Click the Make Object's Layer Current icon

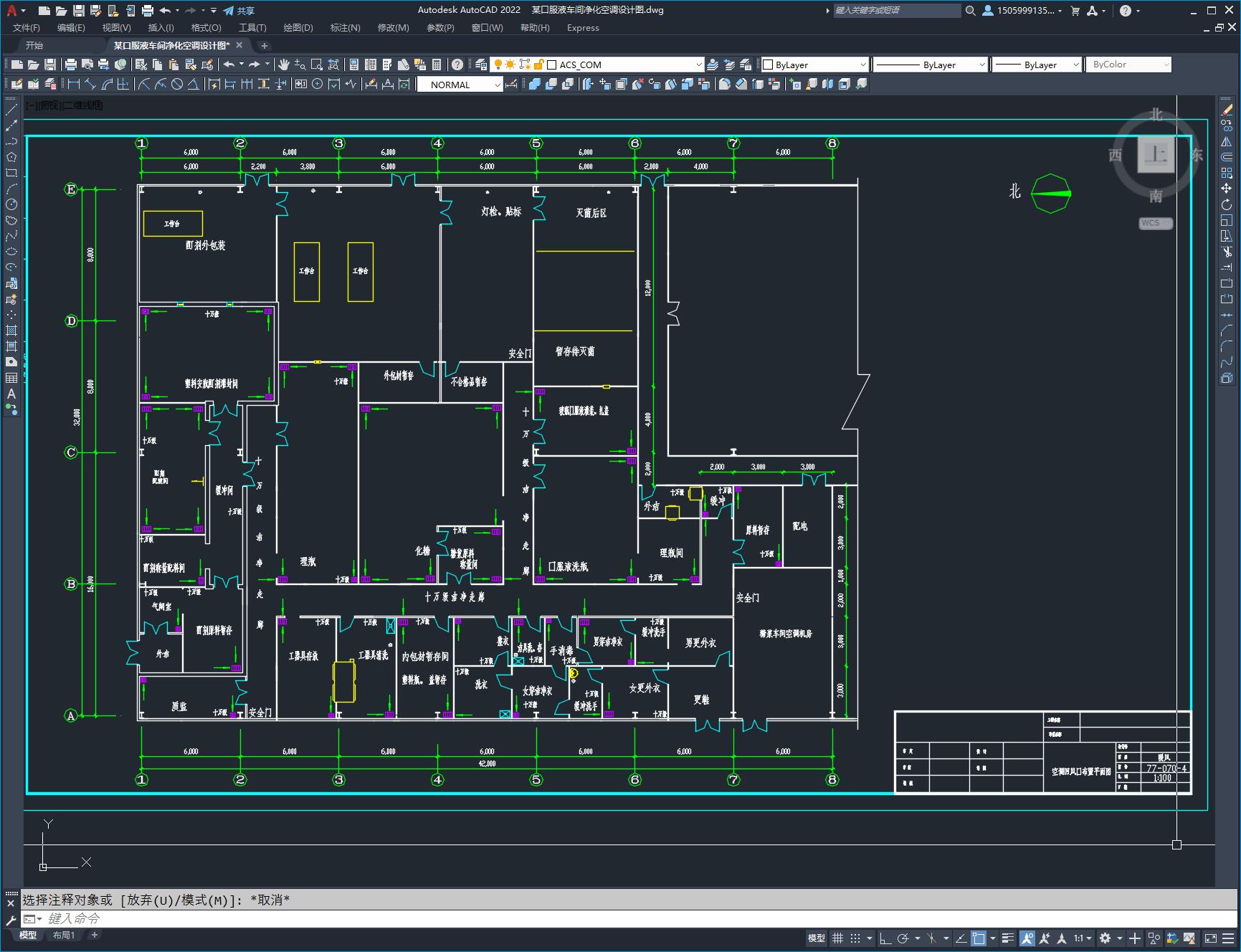tap(713, 65)
